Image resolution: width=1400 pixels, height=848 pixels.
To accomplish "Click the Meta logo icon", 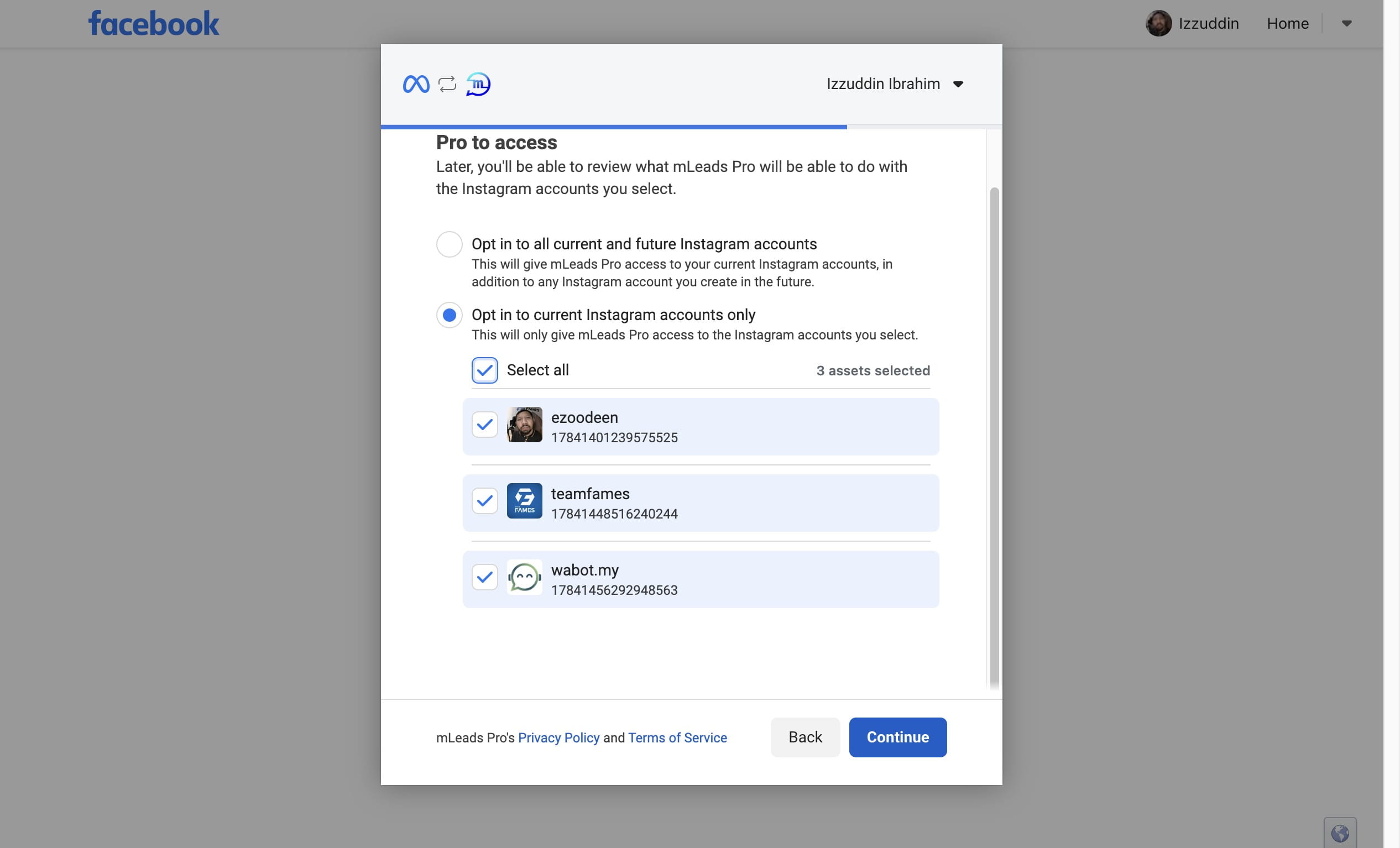I will tap(415, 84).
